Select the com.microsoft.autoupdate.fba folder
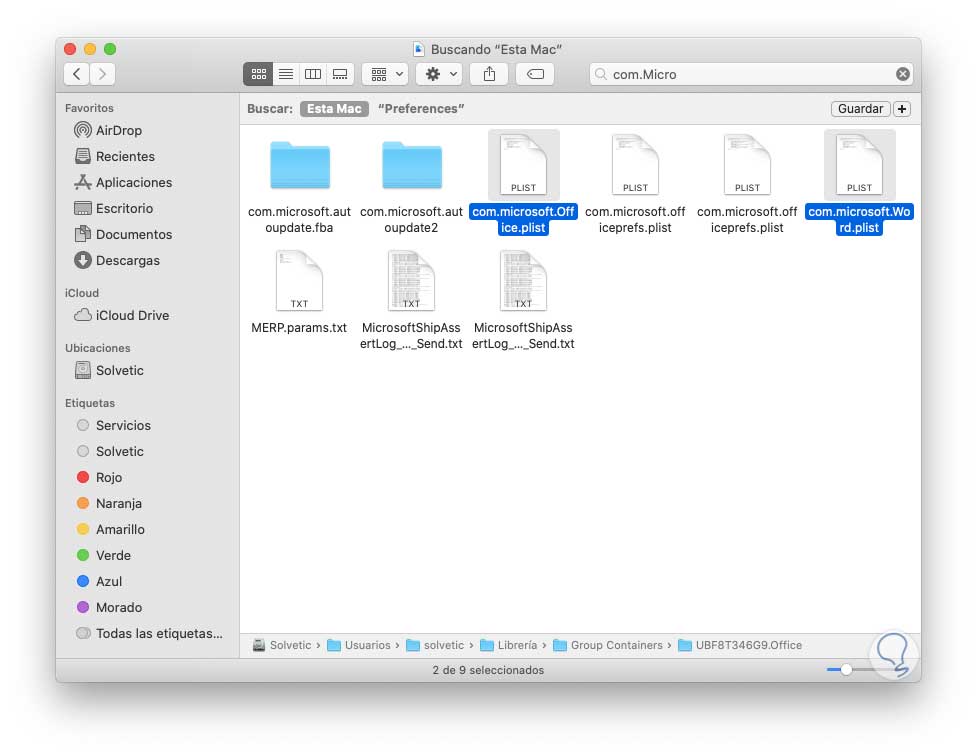 300,166
